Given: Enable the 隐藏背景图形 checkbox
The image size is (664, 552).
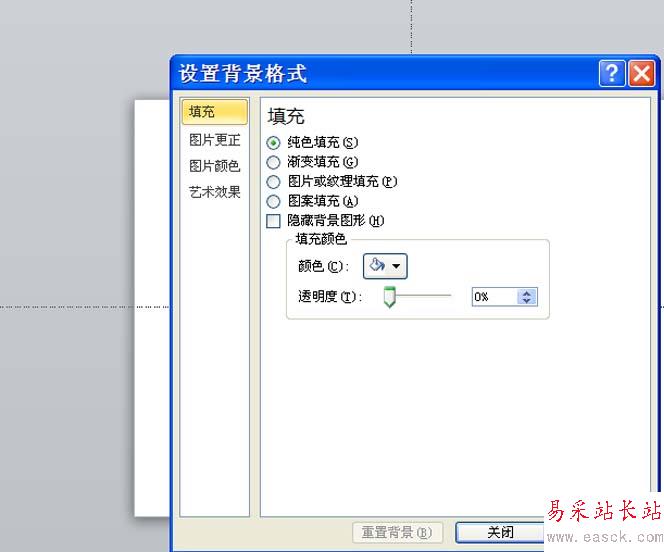Looking at the screenshot, I should click(x=273, y=221).
